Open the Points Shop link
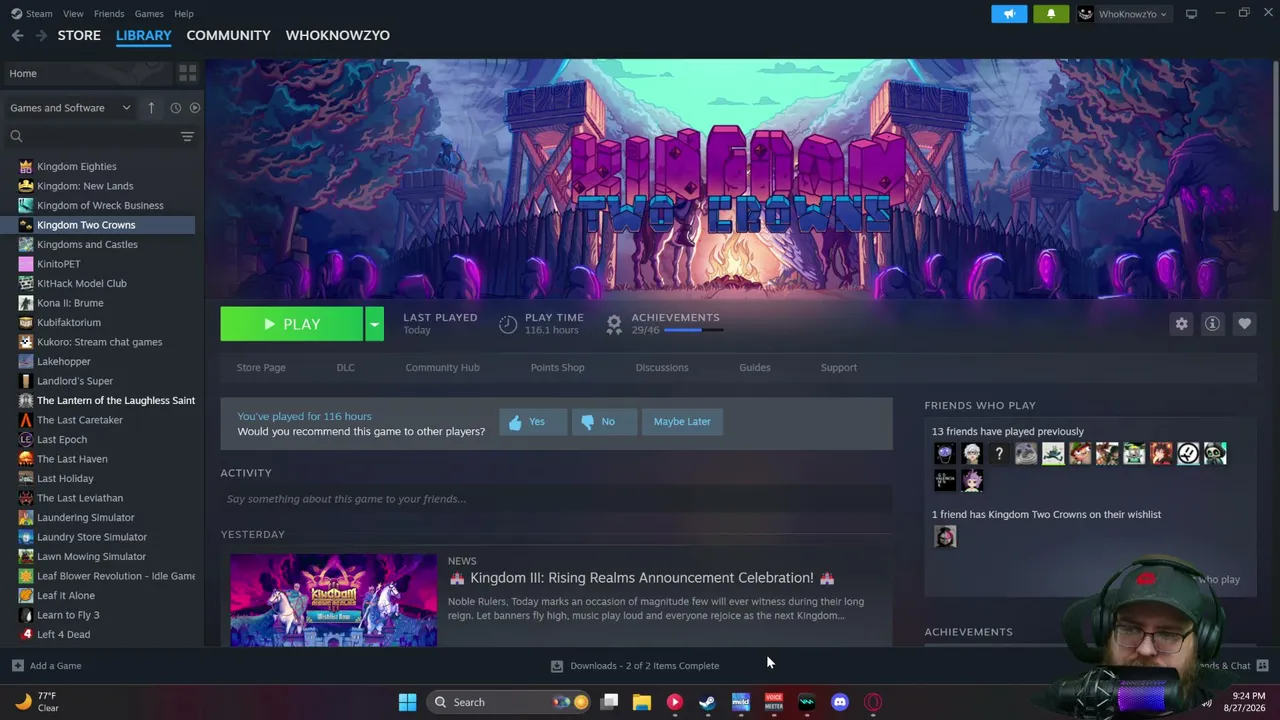1280x720 pixels. click(x=557, y=367)
